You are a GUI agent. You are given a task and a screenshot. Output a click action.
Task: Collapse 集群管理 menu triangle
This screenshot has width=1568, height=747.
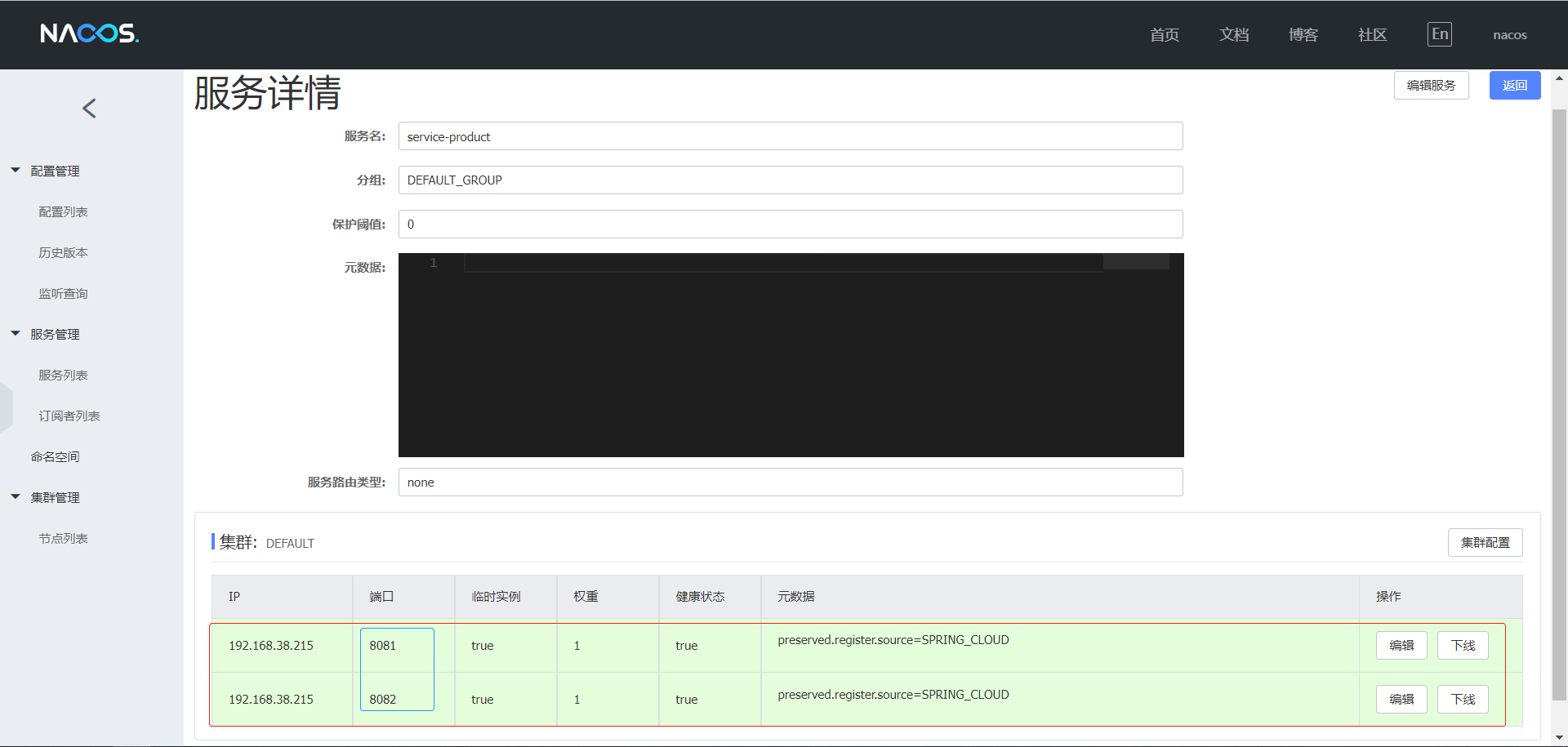(x=16, y=497)
